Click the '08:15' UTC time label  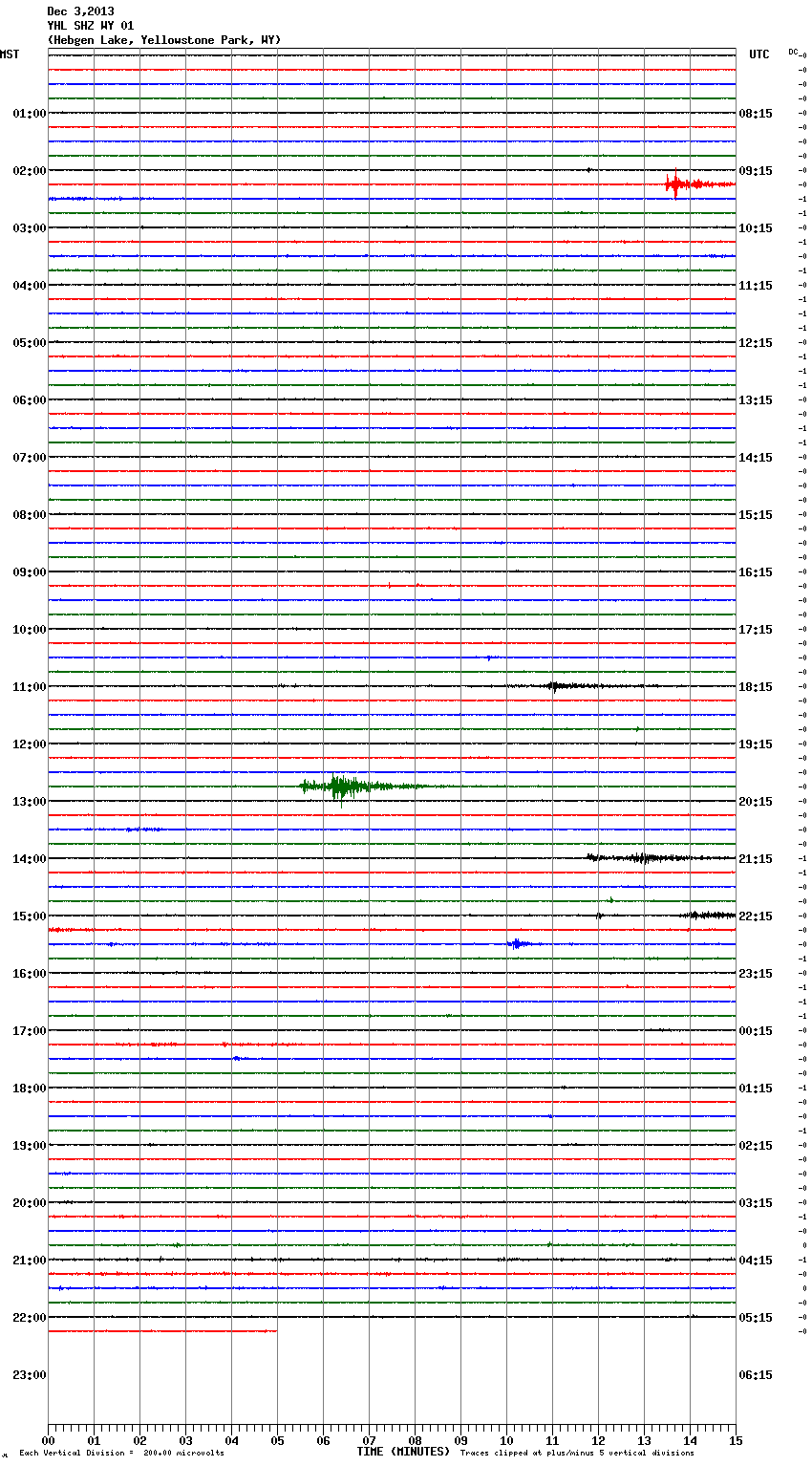756,114
